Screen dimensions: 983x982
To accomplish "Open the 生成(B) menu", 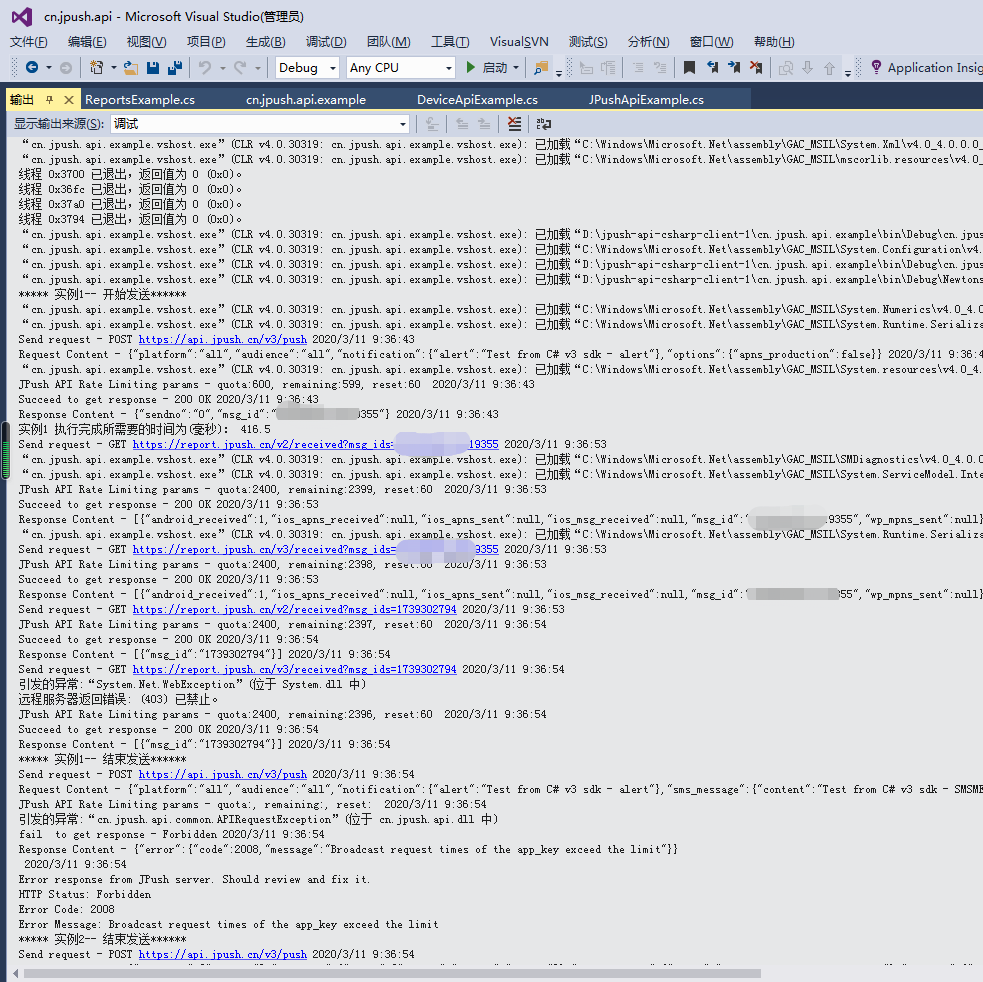I will (266, 41).
